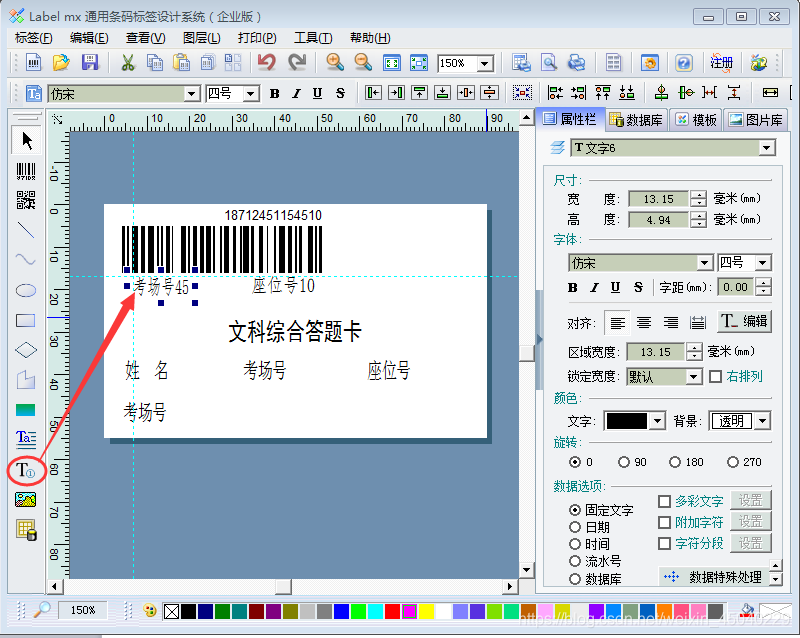
Task: Open the toolbar font 仿宋 dropdown
Action: tap(191, 94)
